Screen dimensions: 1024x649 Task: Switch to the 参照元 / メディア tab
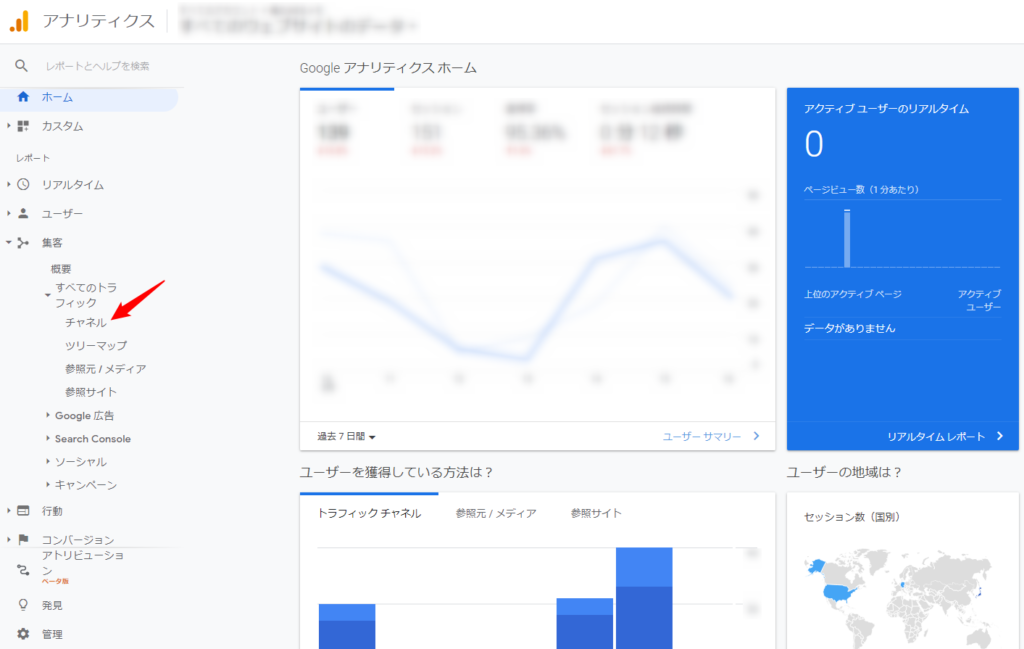pyautogui.click(x=496, y=513)
